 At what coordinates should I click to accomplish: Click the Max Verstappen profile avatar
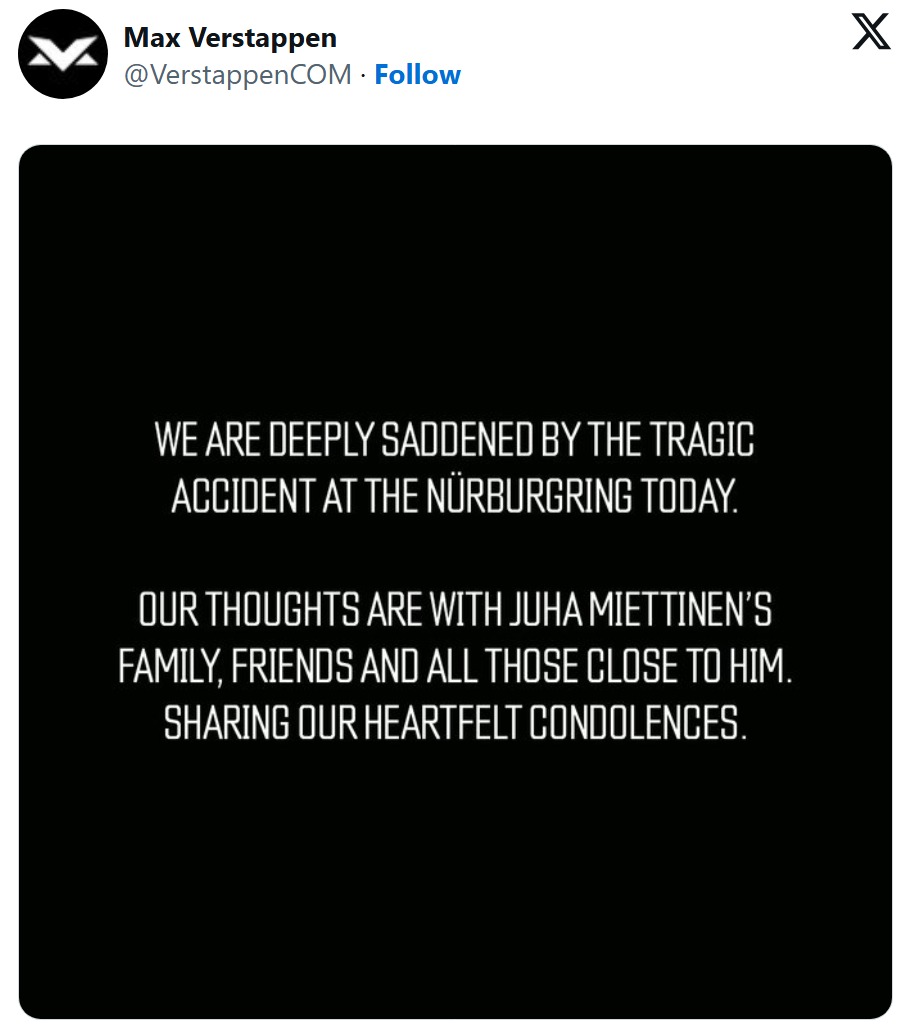coord(63,54)
